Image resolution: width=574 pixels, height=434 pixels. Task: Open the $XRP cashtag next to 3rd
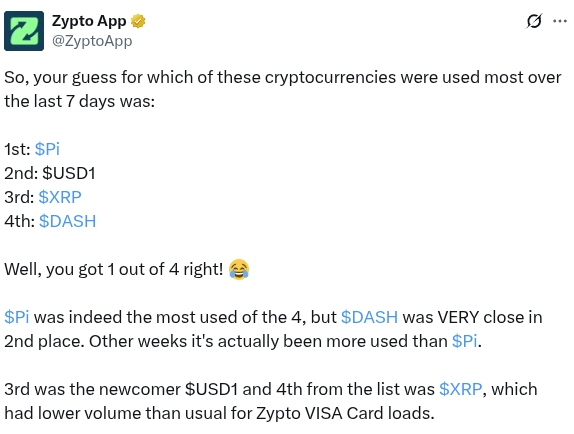[60, 197]
